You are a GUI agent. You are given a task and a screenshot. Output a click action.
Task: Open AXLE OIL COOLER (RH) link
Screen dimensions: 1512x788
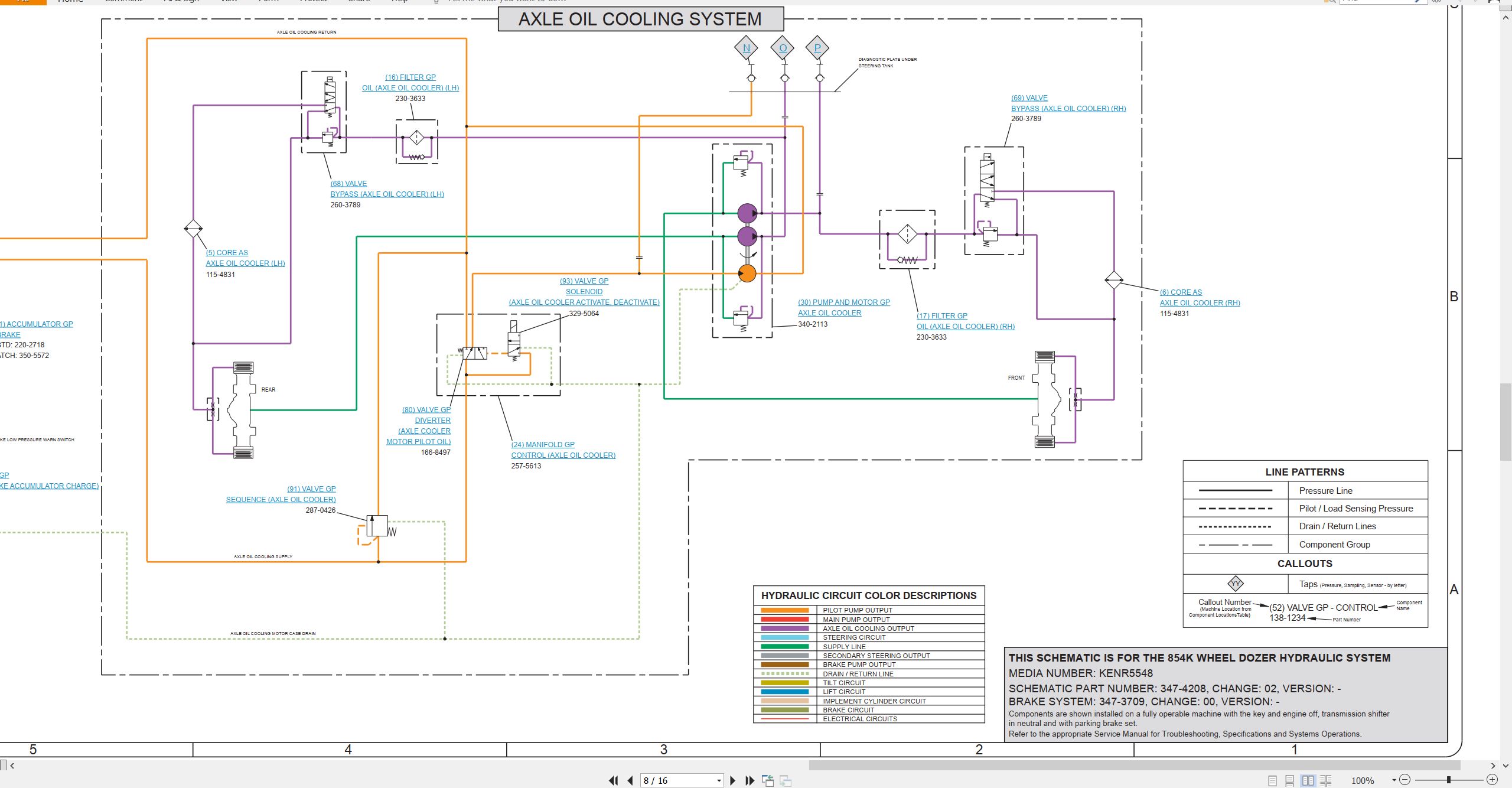tap(1200, 302)
